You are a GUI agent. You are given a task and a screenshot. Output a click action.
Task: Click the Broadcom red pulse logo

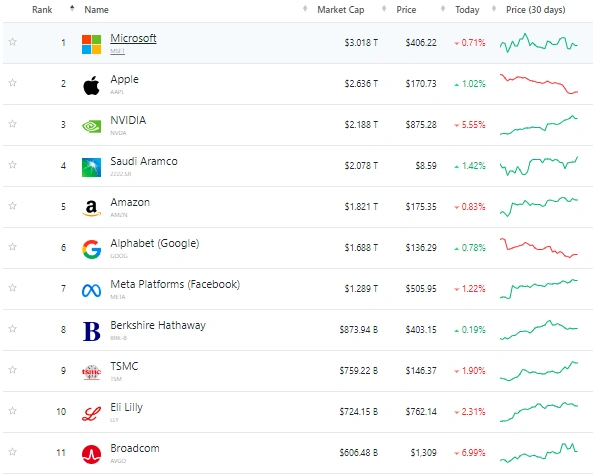tap(92, 454)
